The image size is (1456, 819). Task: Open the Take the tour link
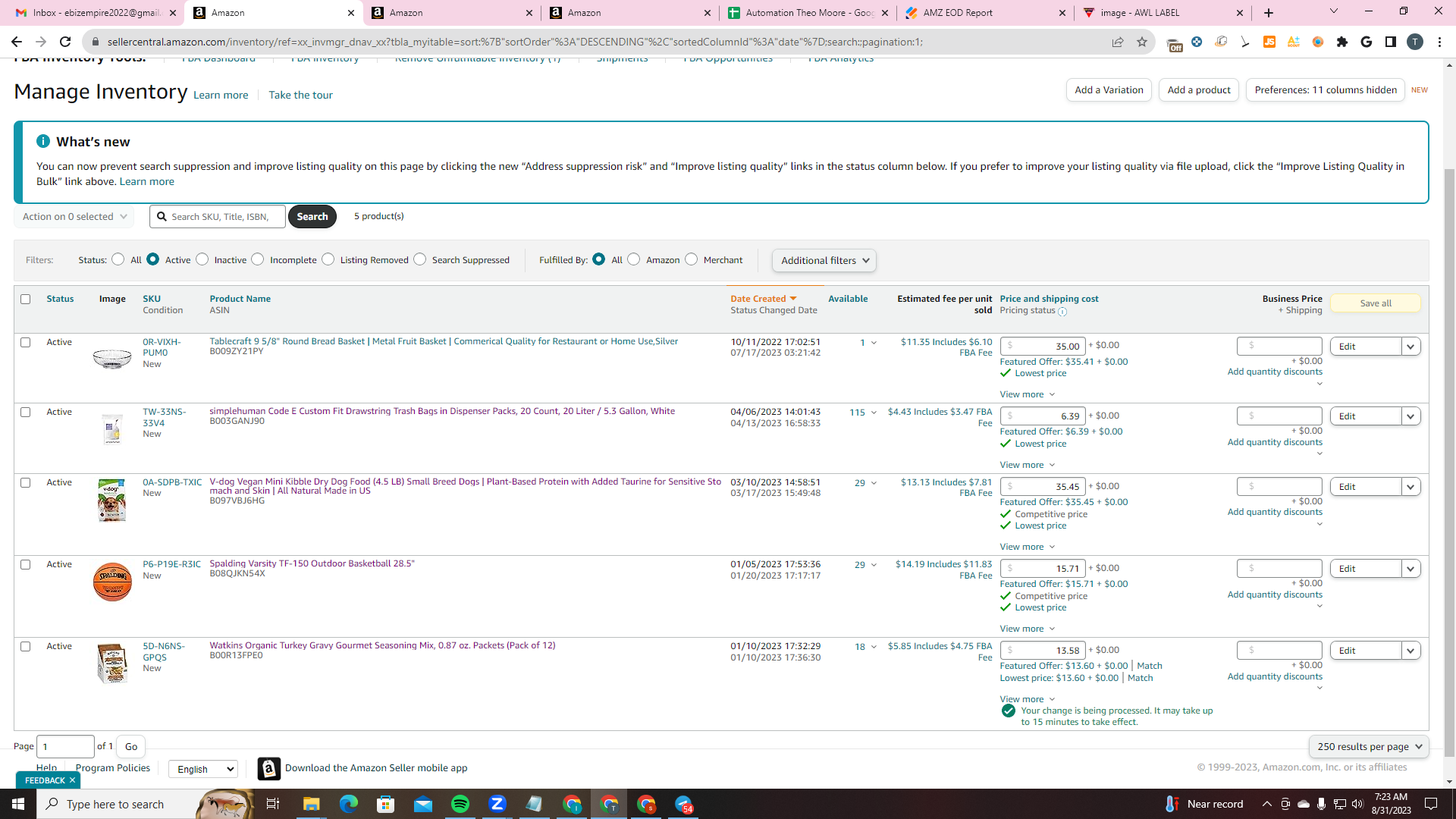coord(300,95)
